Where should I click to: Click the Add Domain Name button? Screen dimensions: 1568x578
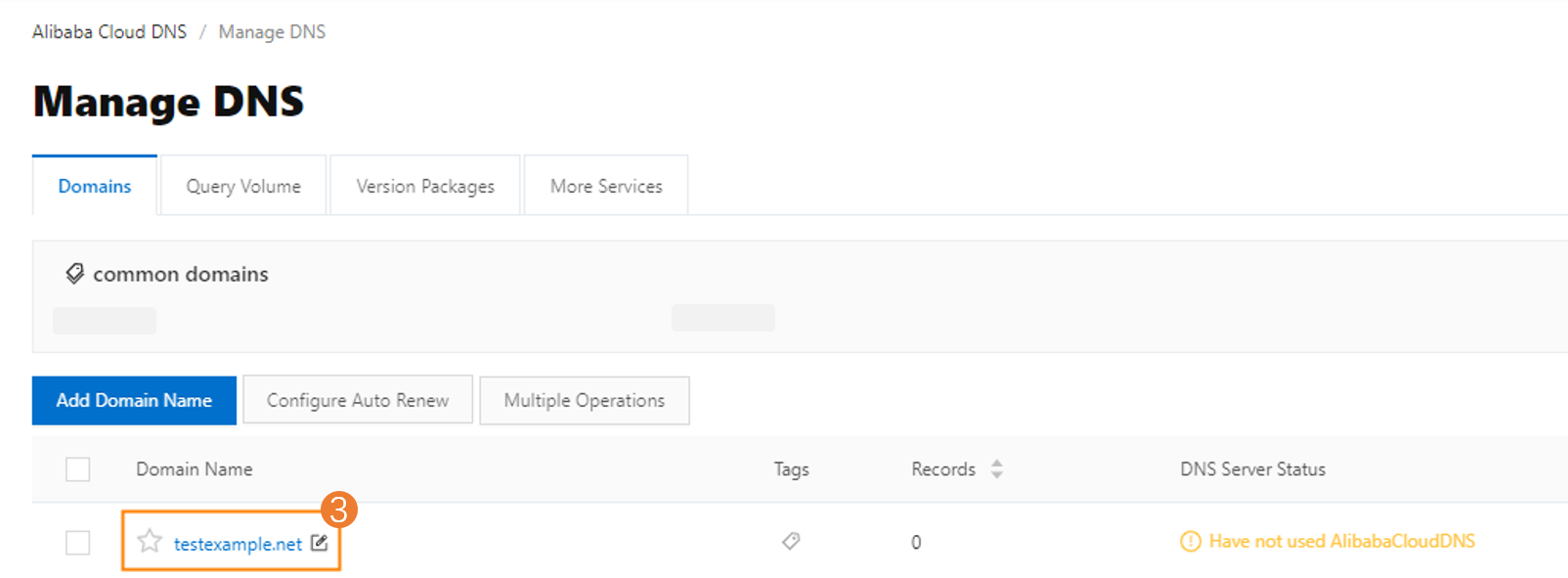pos(134,400)
